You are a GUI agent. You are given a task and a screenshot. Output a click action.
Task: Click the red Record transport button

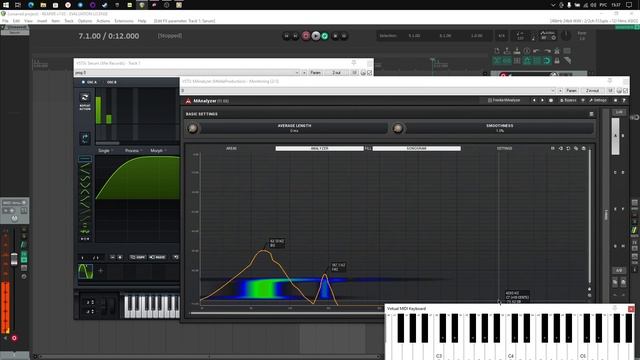[306, 36]
